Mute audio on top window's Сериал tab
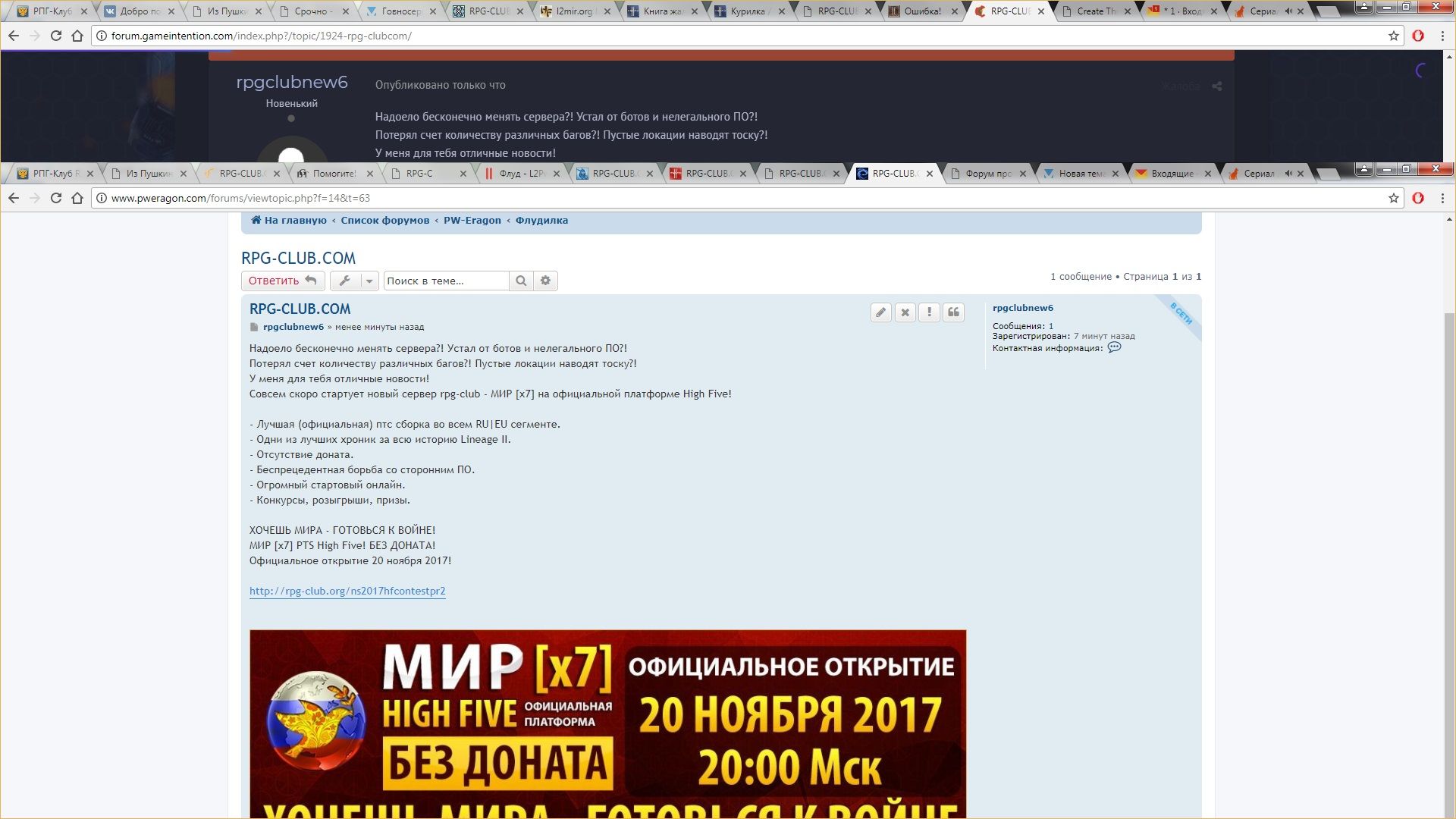 click(1288, 11)
